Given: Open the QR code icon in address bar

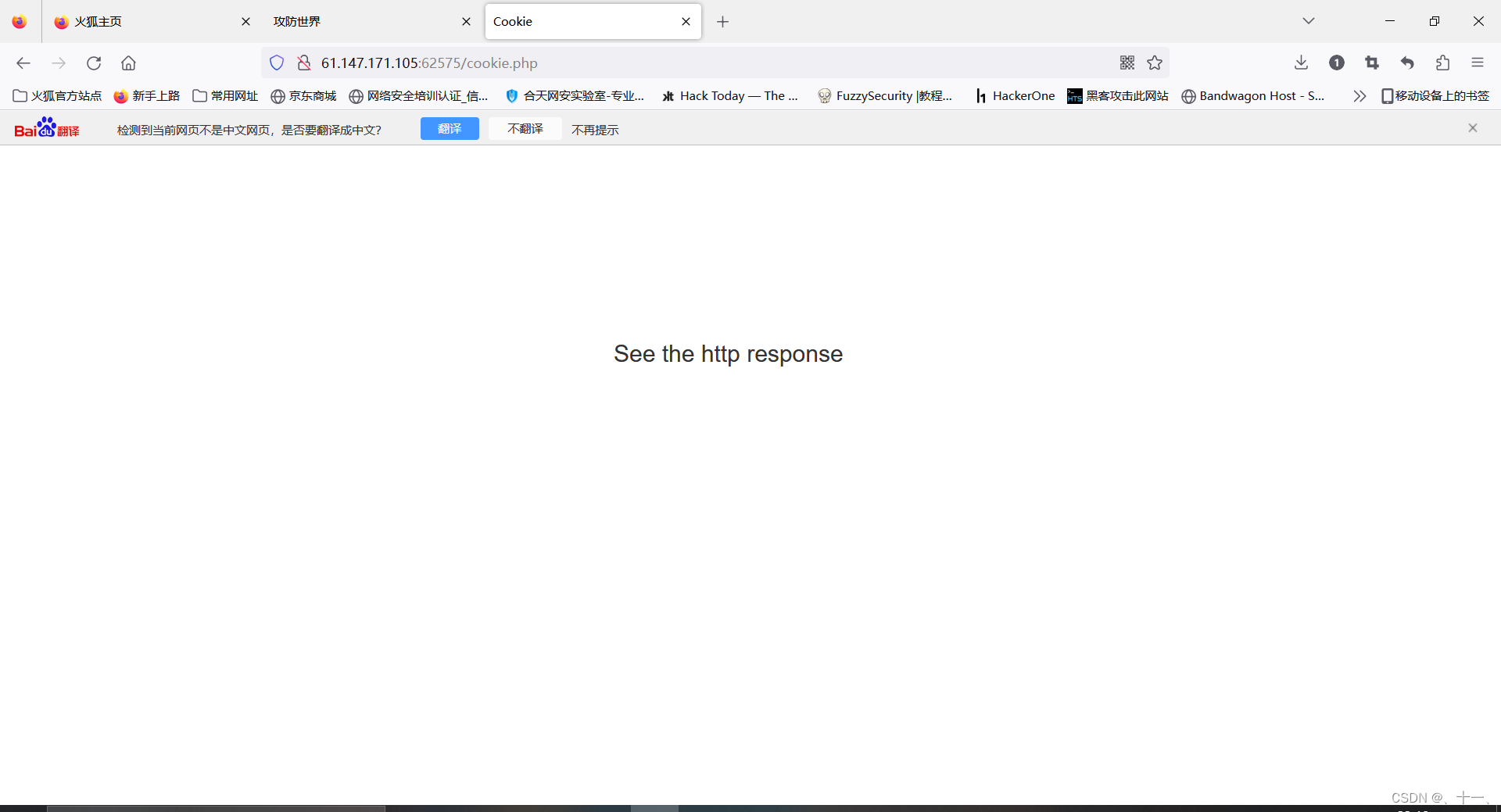Looking at the screenshot, I should pyautogui.click(x=1127, y=63).
